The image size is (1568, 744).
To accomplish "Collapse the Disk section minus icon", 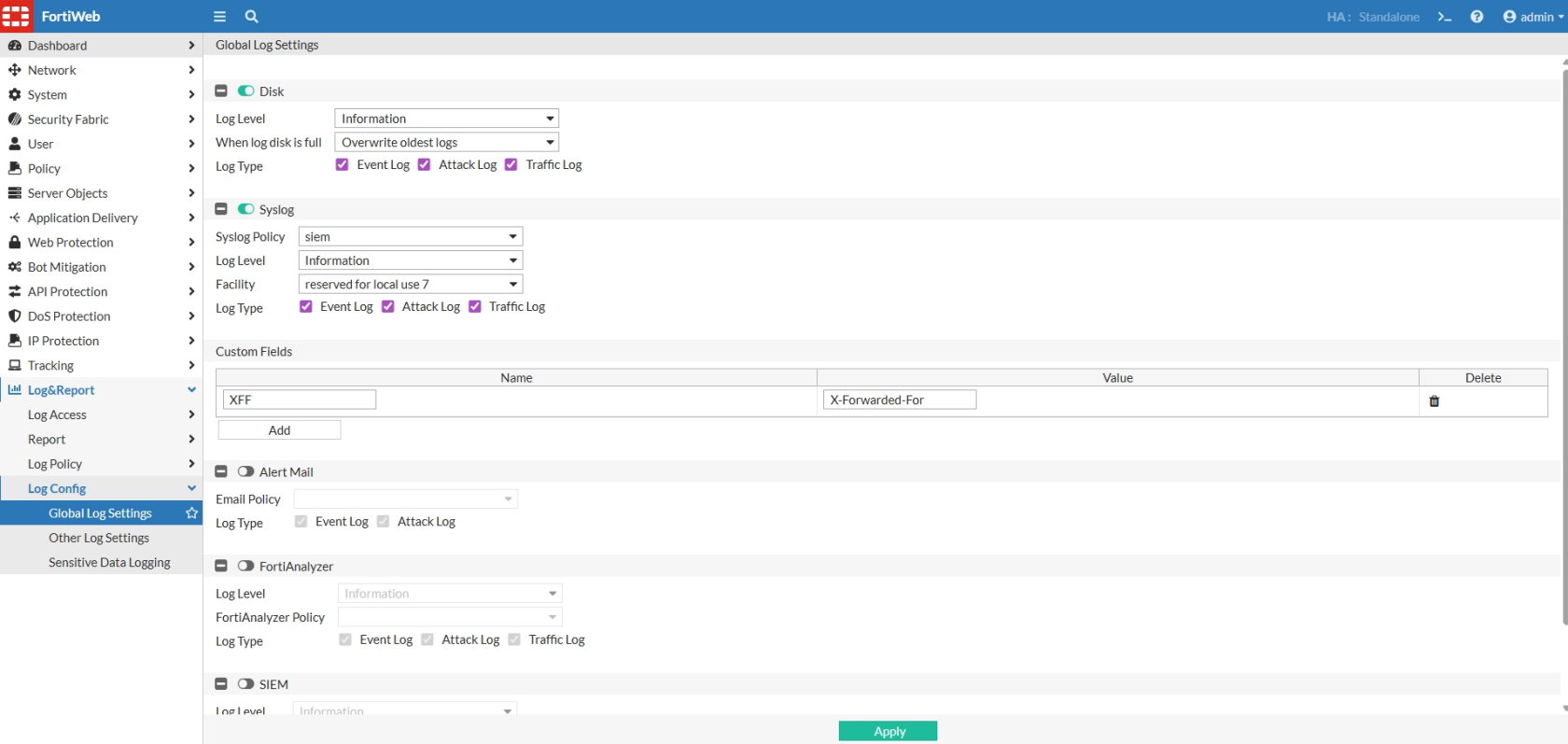I will coord(221,91).
